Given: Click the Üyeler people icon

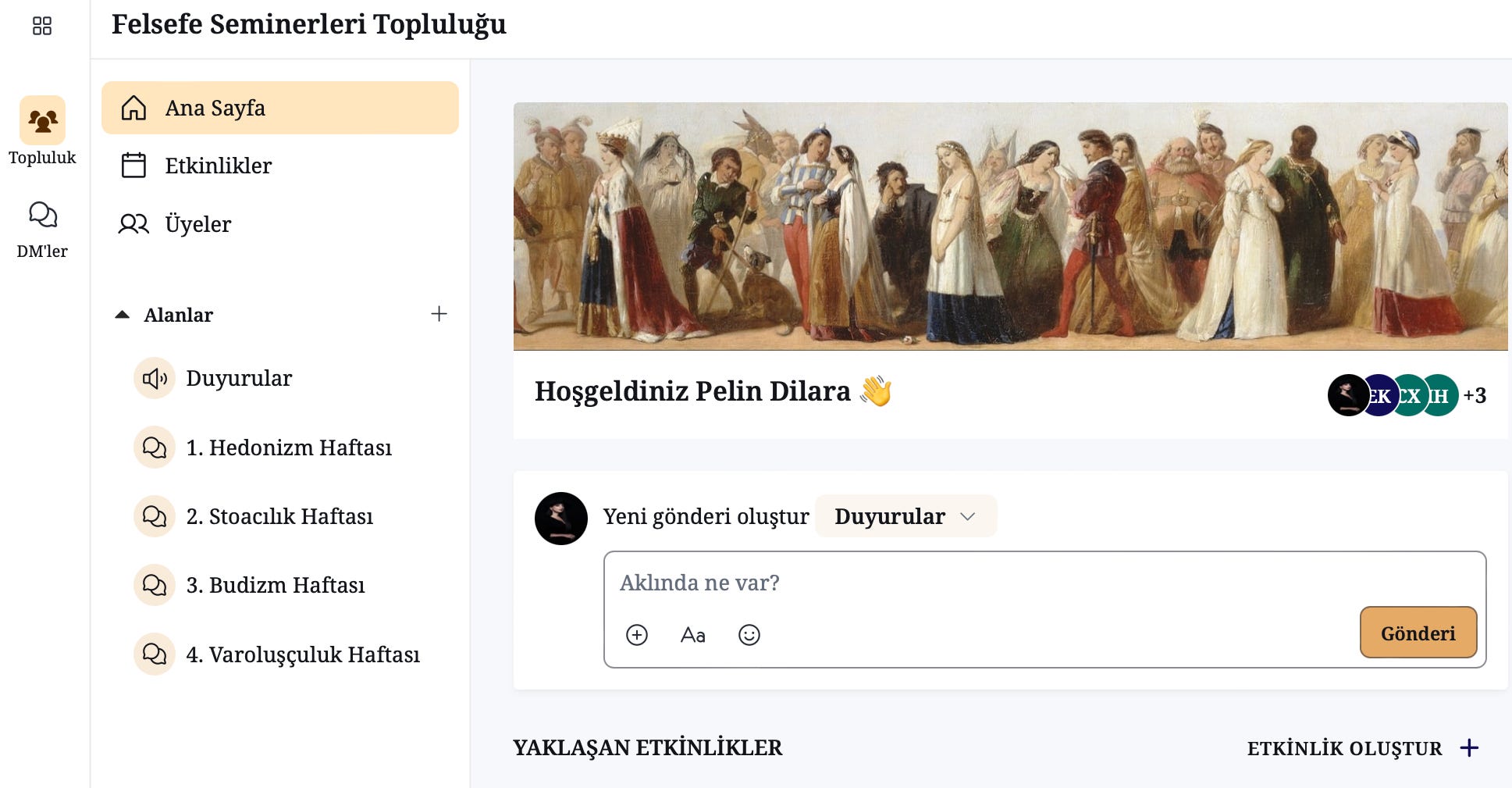Looking at the screenshot, I should click(x=133, y=224).
